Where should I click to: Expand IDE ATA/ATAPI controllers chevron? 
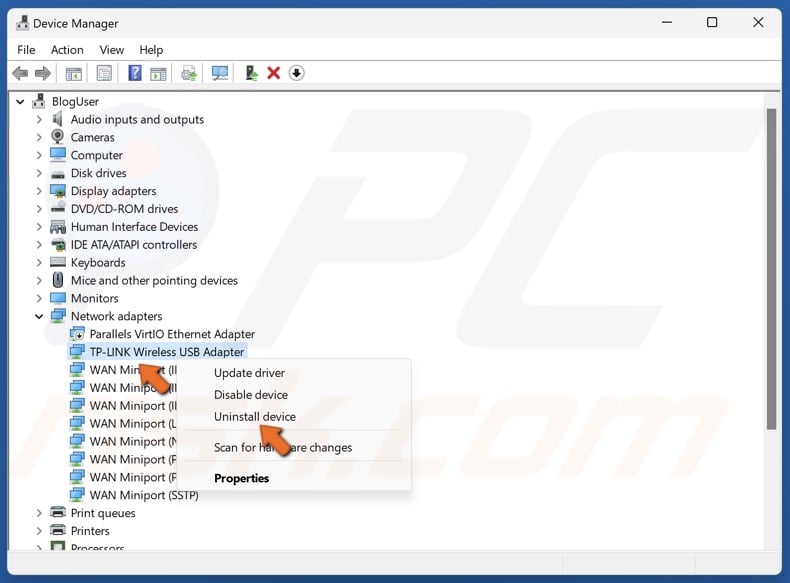[39, 244]
